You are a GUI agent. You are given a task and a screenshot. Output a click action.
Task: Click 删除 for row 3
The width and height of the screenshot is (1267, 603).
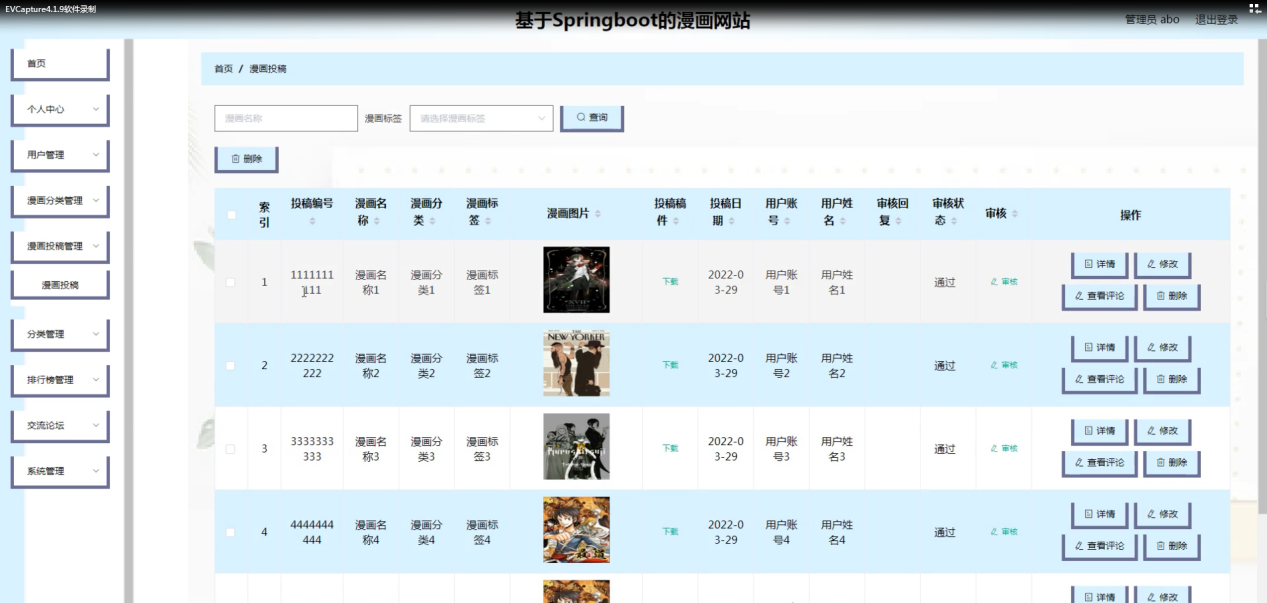(x=1171, y=464)
